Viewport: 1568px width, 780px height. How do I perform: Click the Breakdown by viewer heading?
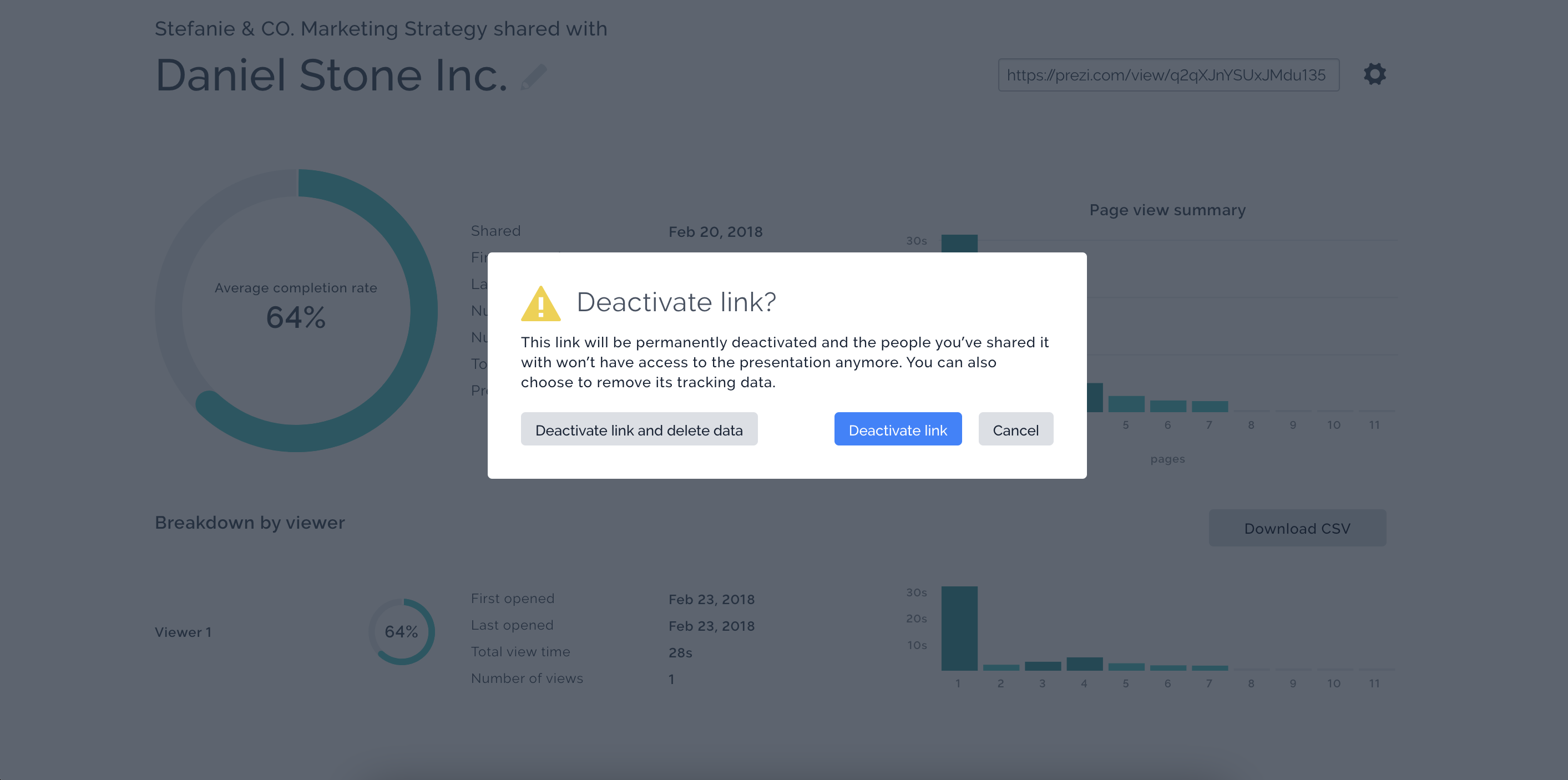point(250,523)
